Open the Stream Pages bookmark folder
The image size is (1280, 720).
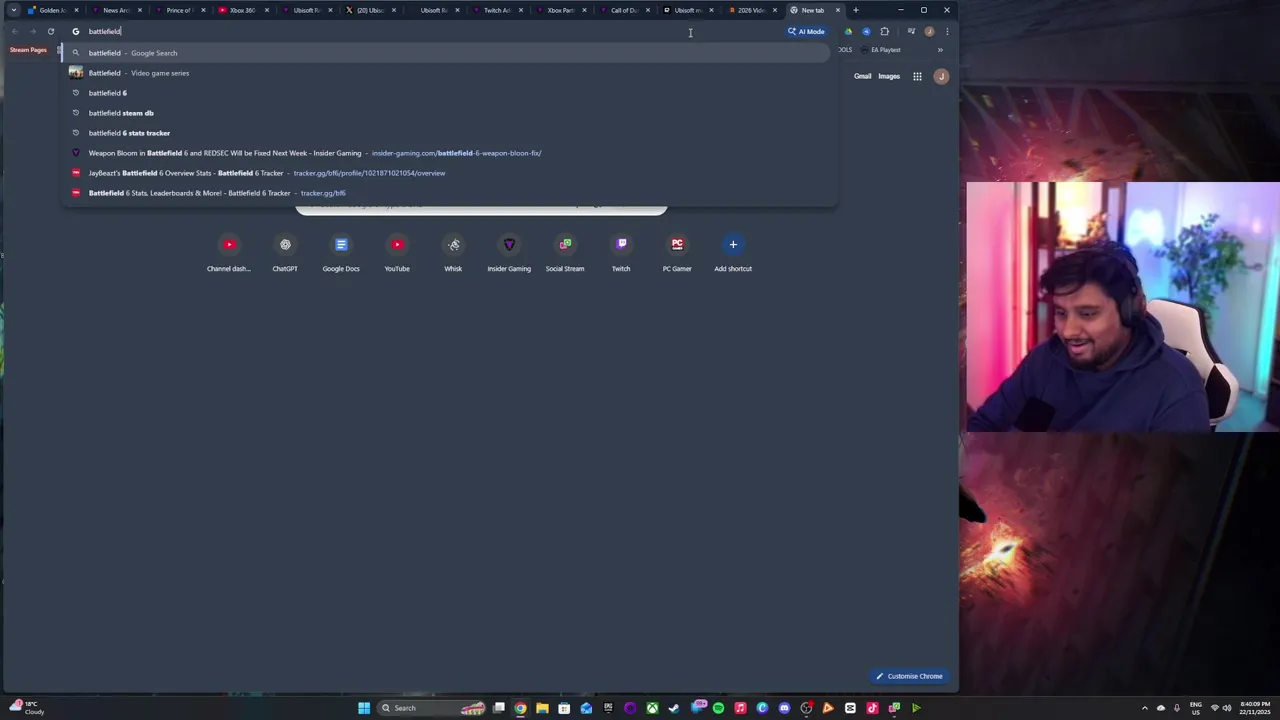pyautogui.click(x=28, y=50)
